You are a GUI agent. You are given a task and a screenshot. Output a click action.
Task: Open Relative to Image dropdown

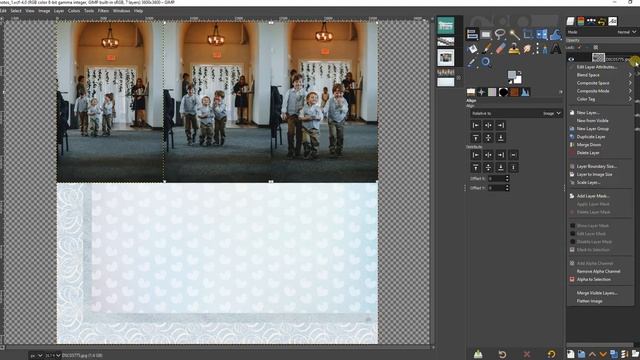[x=516, y=113]
